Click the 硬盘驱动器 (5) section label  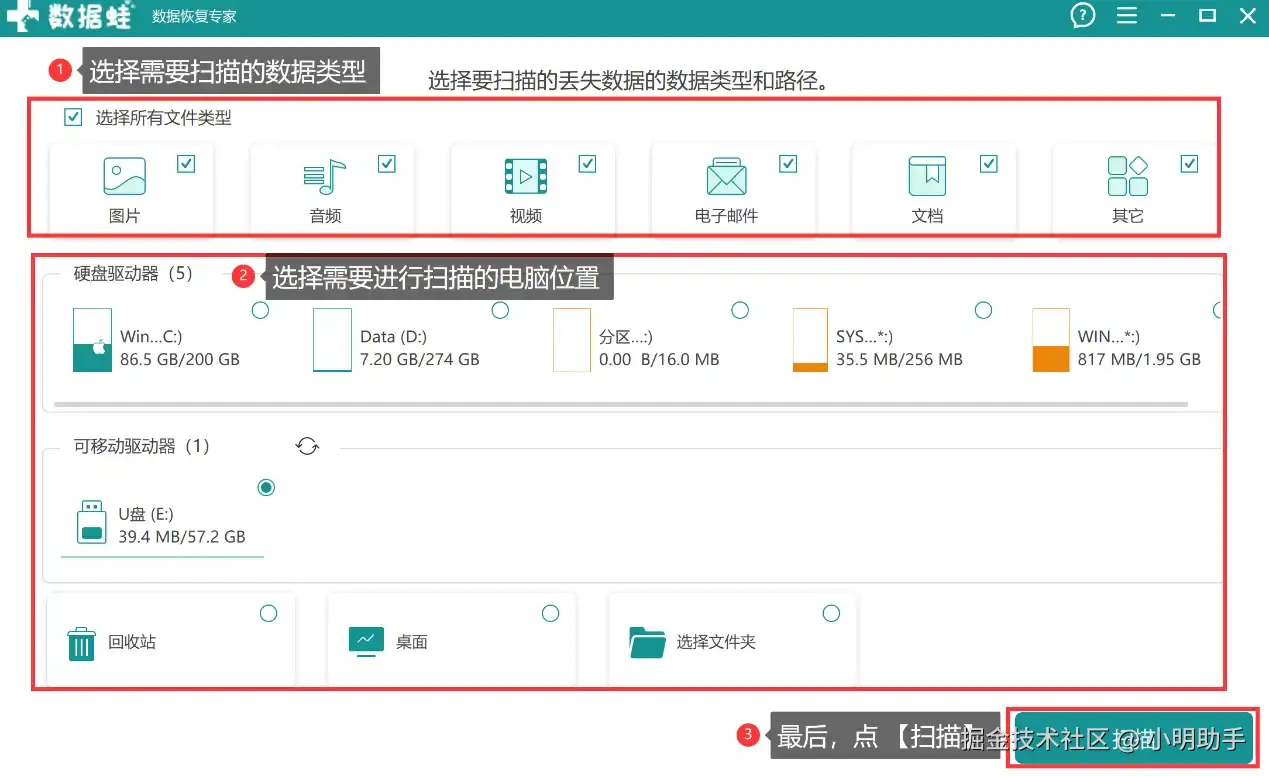pos(133,273)
